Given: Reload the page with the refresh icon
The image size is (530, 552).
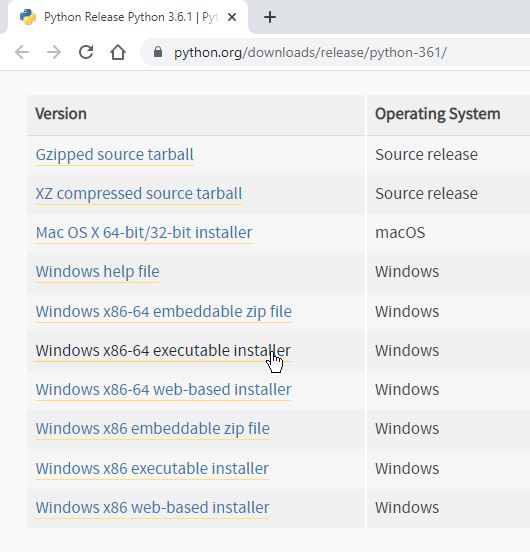Looking at the screenshot, I should [86, 52].
